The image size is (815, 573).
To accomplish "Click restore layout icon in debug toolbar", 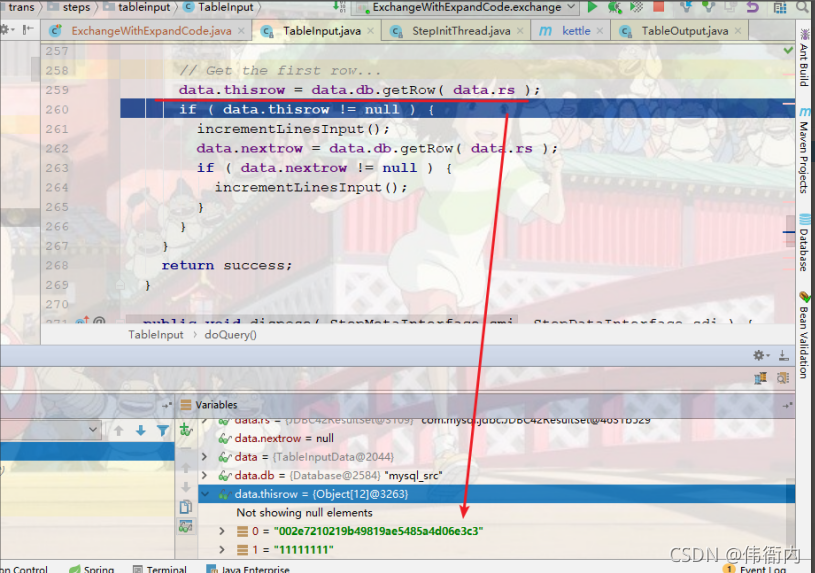I will coord(760,378).
